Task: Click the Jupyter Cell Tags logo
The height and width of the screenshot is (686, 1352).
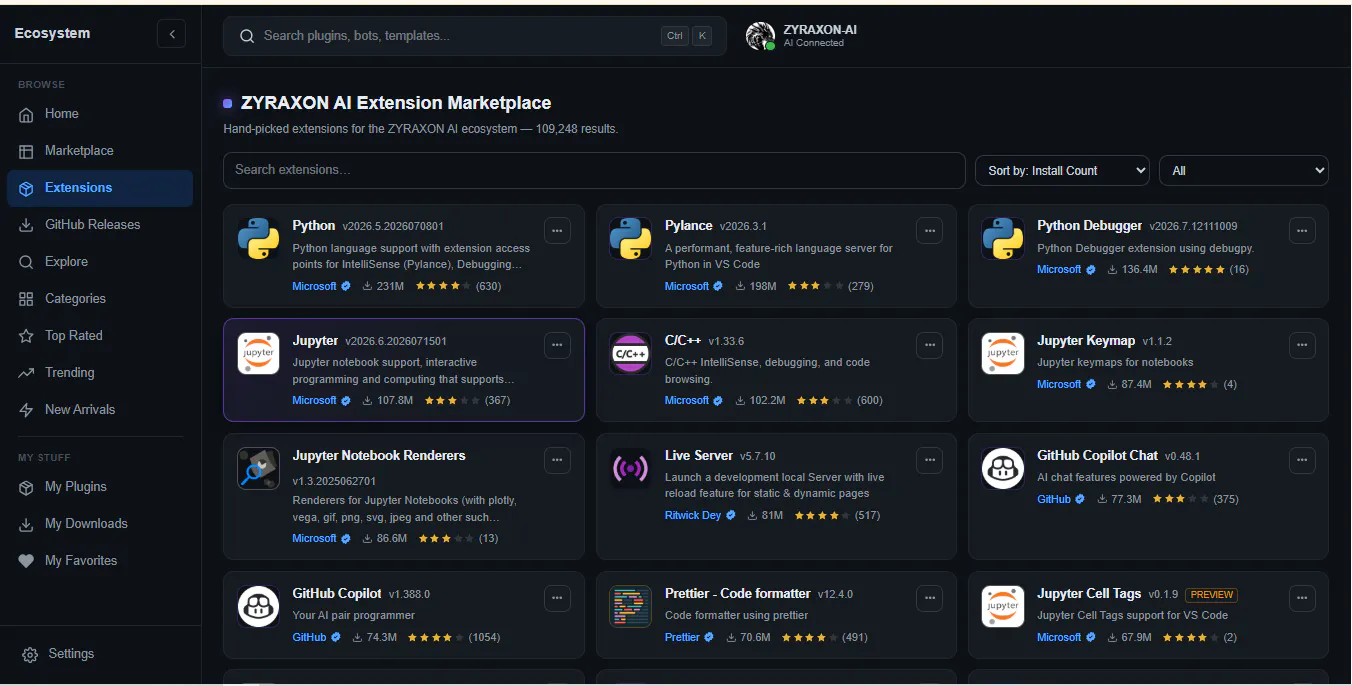Action: click(x=1002, y=606)
